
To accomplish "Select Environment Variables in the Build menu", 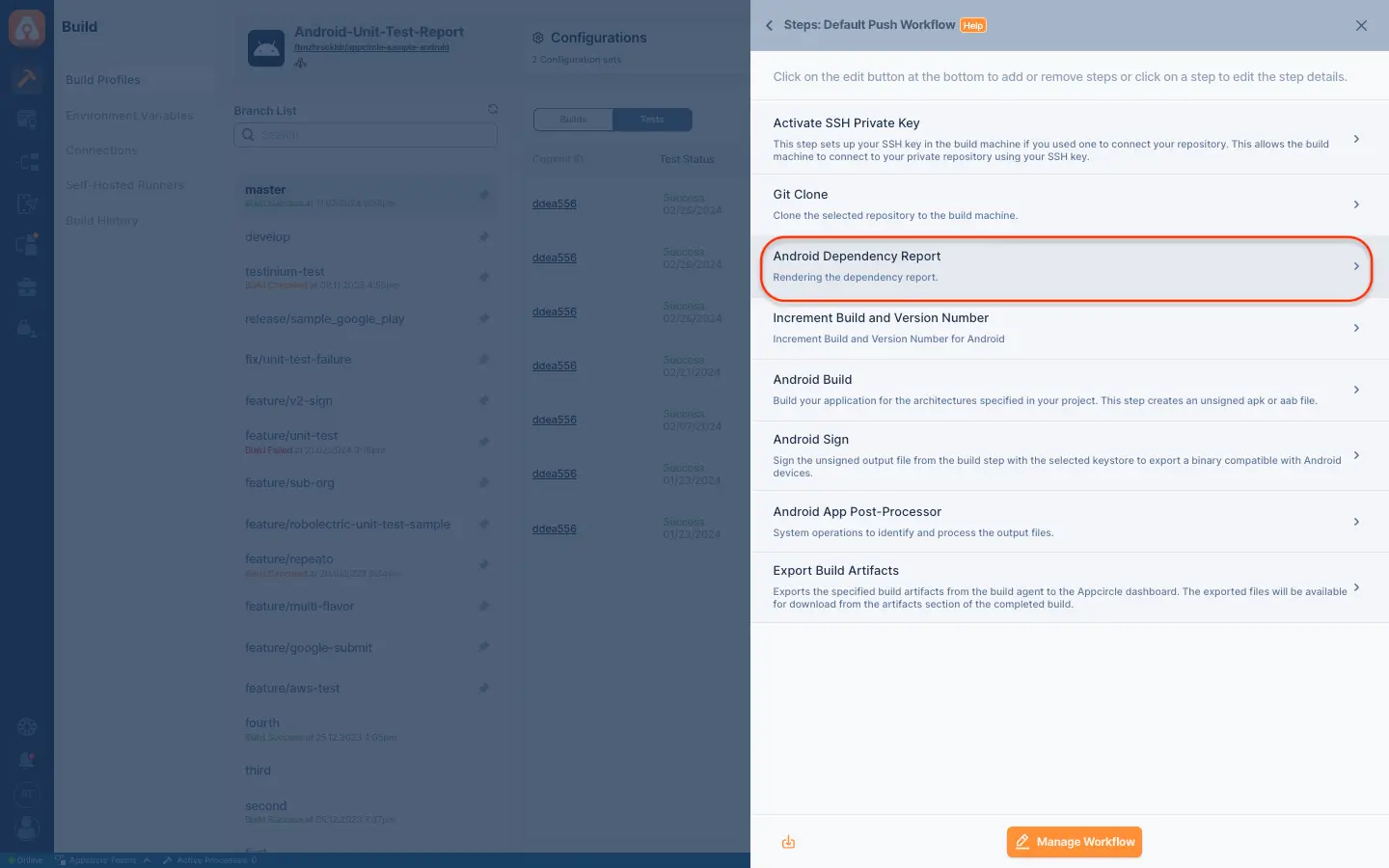I will [x=129, y=116].
